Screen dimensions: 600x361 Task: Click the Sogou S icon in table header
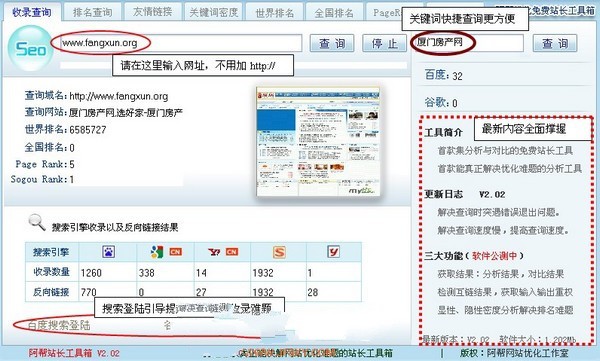tap(279, 252)
